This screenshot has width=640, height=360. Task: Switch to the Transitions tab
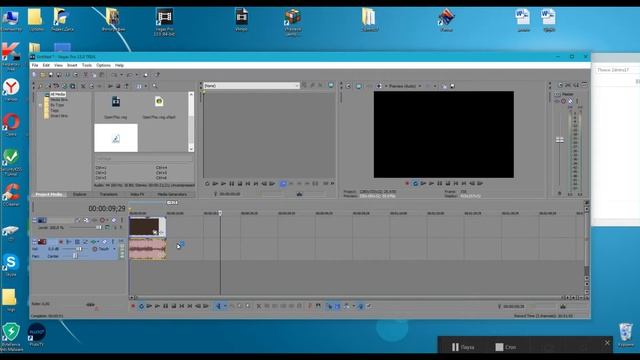point(109,194)
